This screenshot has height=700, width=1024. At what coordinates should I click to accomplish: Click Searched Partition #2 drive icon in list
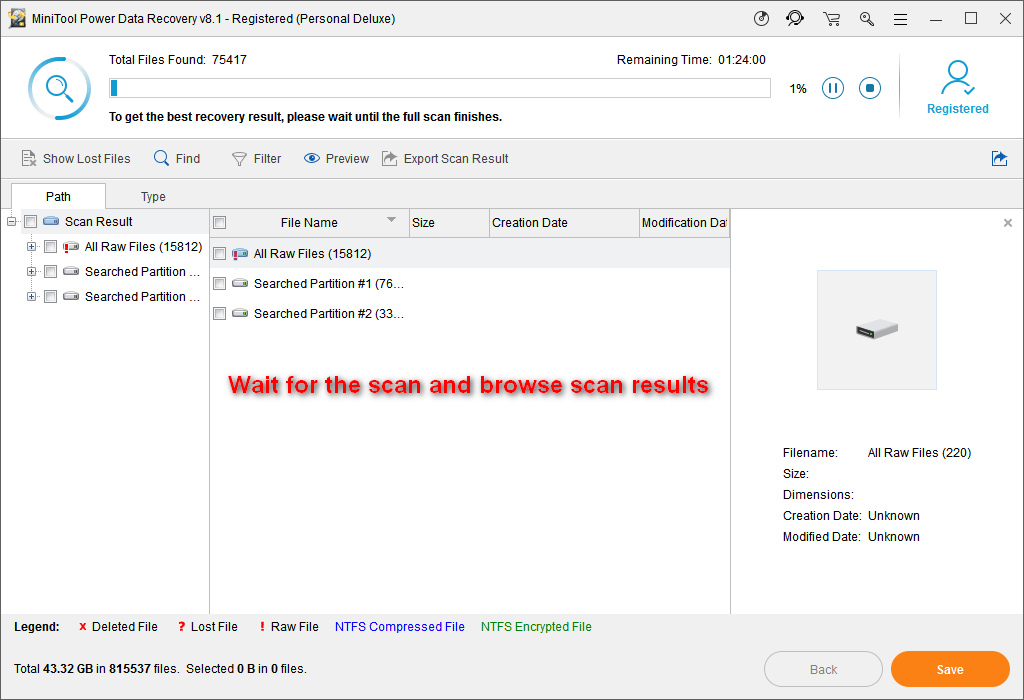click(240, 313)
